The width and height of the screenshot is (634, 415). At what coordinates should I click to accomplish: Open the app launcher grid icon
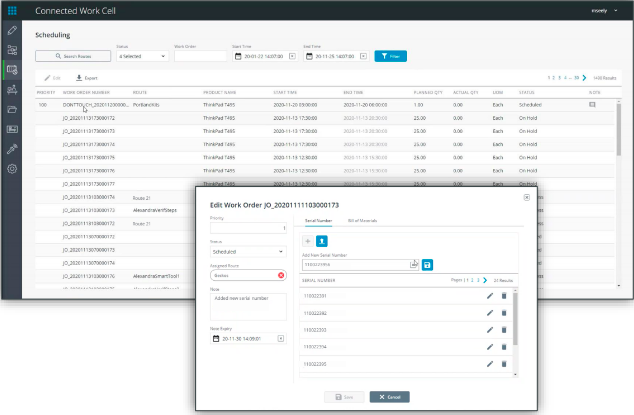(12, 10)
